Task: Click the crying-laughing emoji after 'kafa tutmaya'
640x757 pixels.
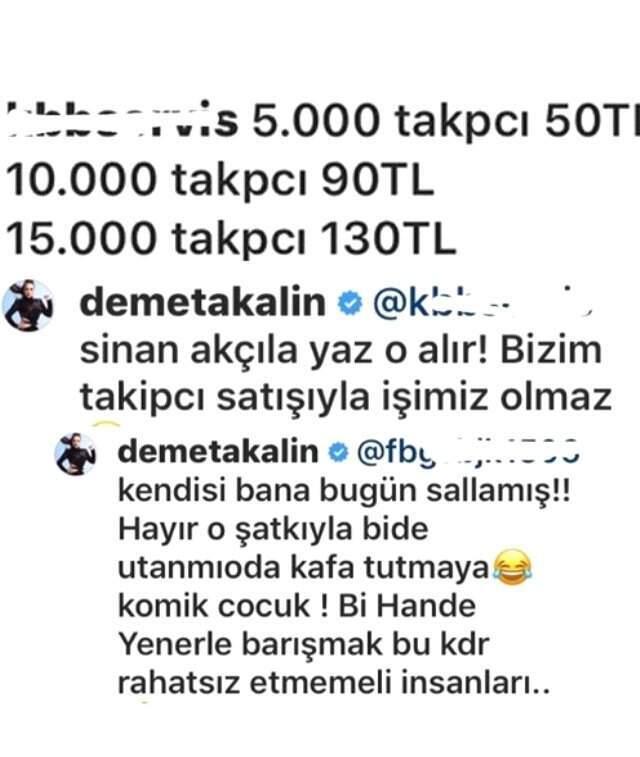Action: coord(512,567)
